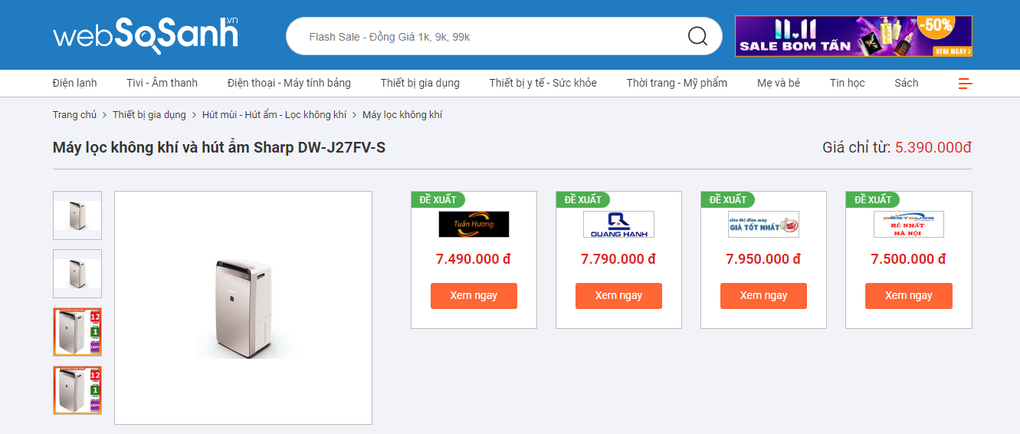Click Đề xuất badge on Quang Hạnh card
Screen dimensions: 1020x434
pos(583,199)
